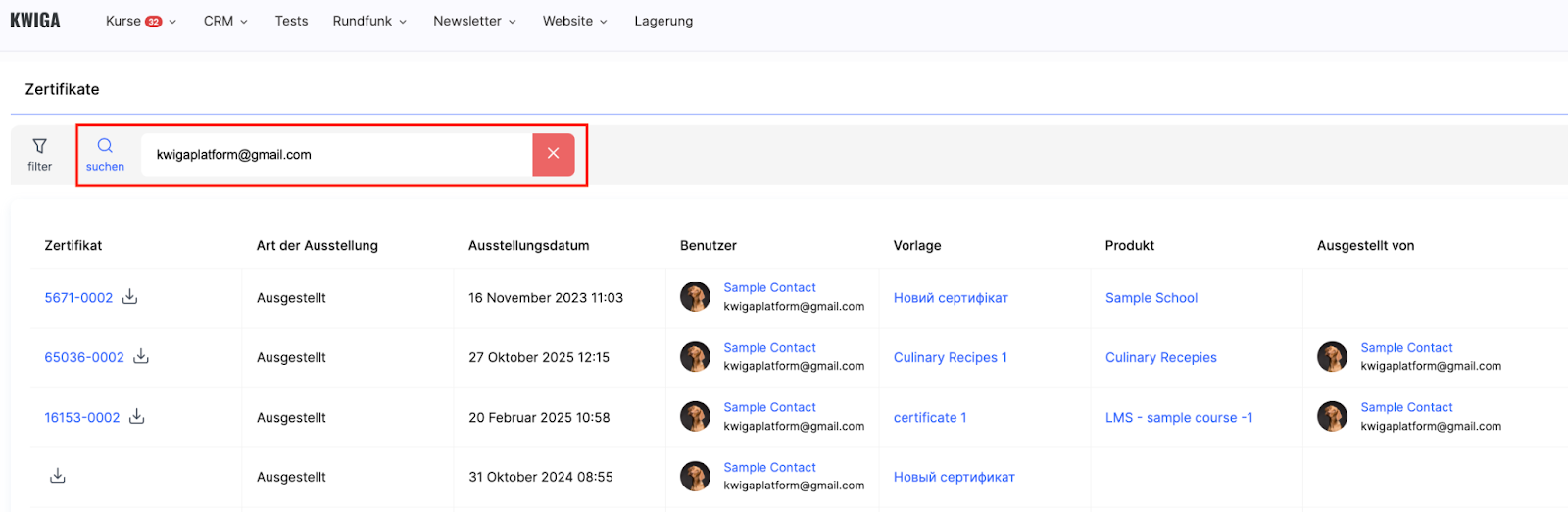Open the Newsletter dropdown
The height and width of the screenshot is (512, 1568).
tap(474, 21)
